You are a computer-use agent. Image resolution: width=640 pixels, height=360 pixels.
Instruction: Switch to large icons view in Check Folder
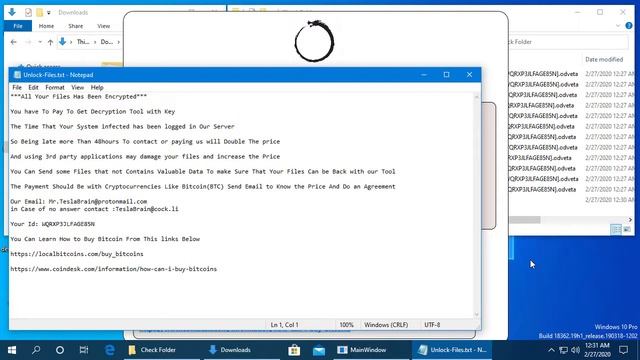click(x=627, y=229)
